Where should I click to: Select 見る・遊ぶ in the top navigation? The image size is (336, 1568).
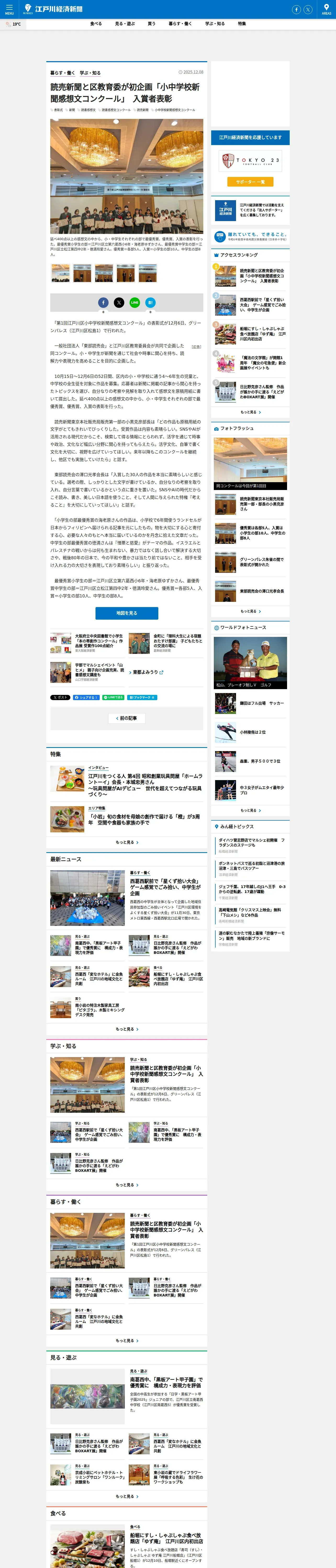pyautogui.click(x=125, y=24)
